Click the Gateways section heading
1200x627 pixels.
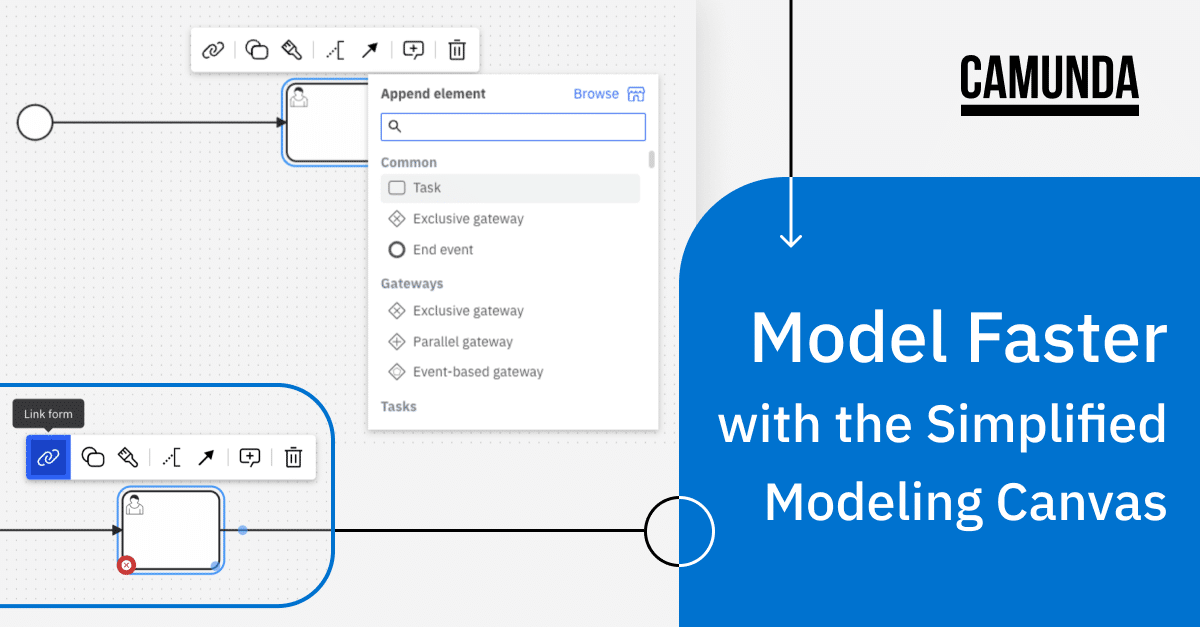click(412, 284)
